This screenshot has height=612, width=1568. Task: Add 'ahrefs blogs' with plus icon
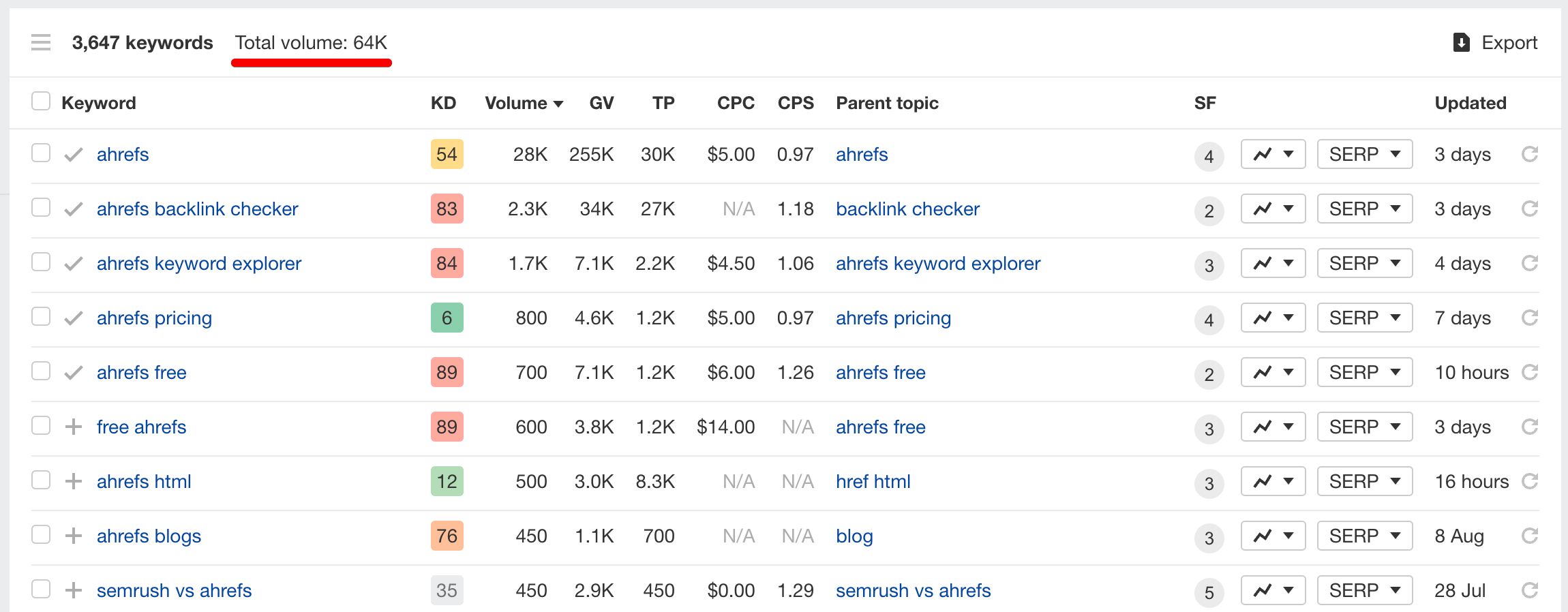point(74,536)
